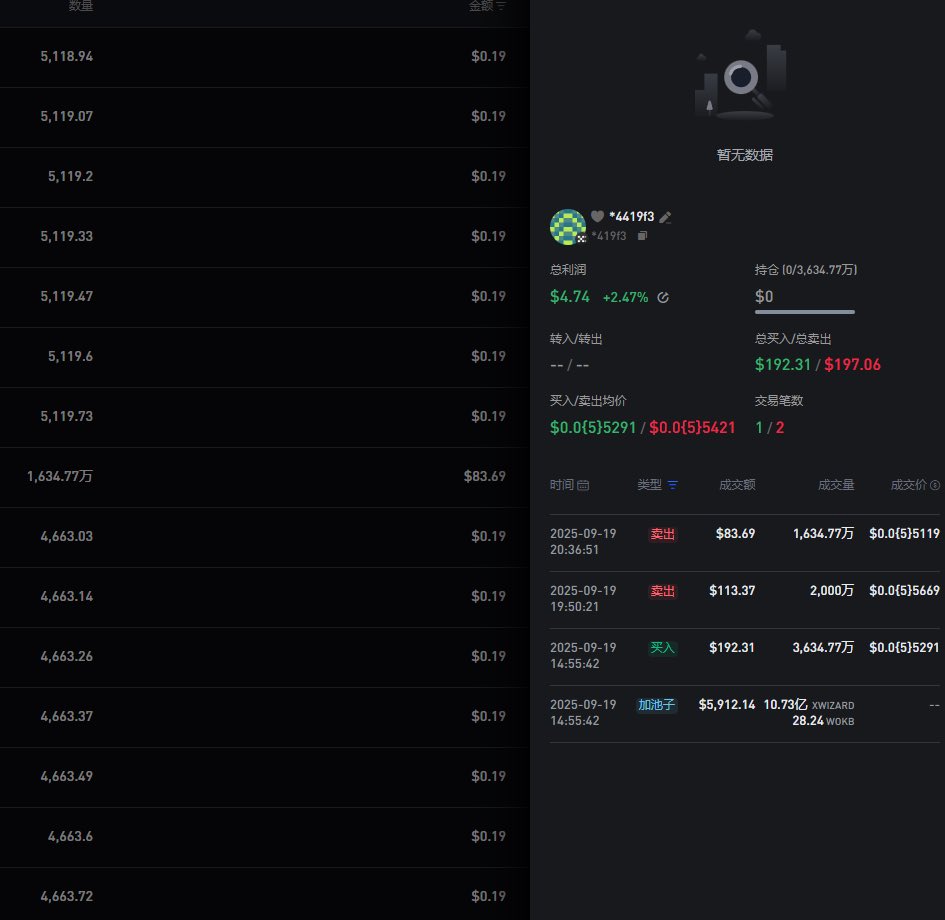This screenshot has height=920, width=945.
Task: Select quantity 5,119.07 row
Action: pyautogui.click(x=67, y=116)
